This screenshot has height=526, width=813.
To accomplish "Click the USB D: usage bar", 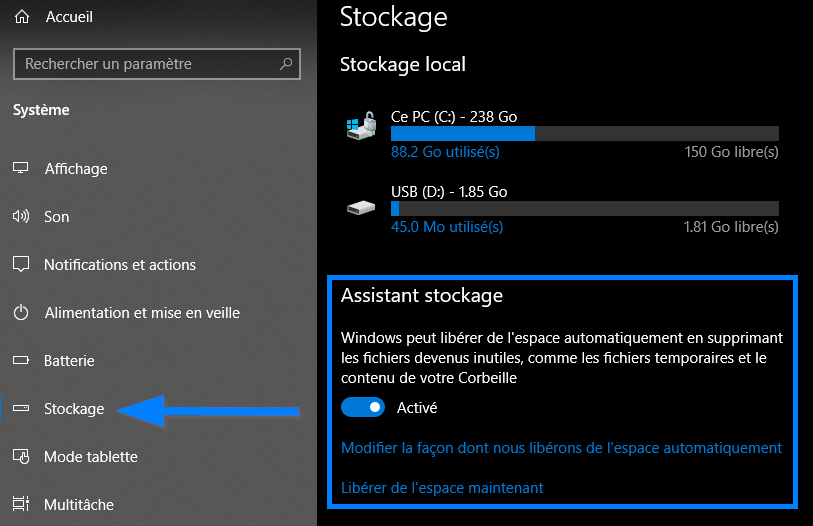I will (585, 209).
